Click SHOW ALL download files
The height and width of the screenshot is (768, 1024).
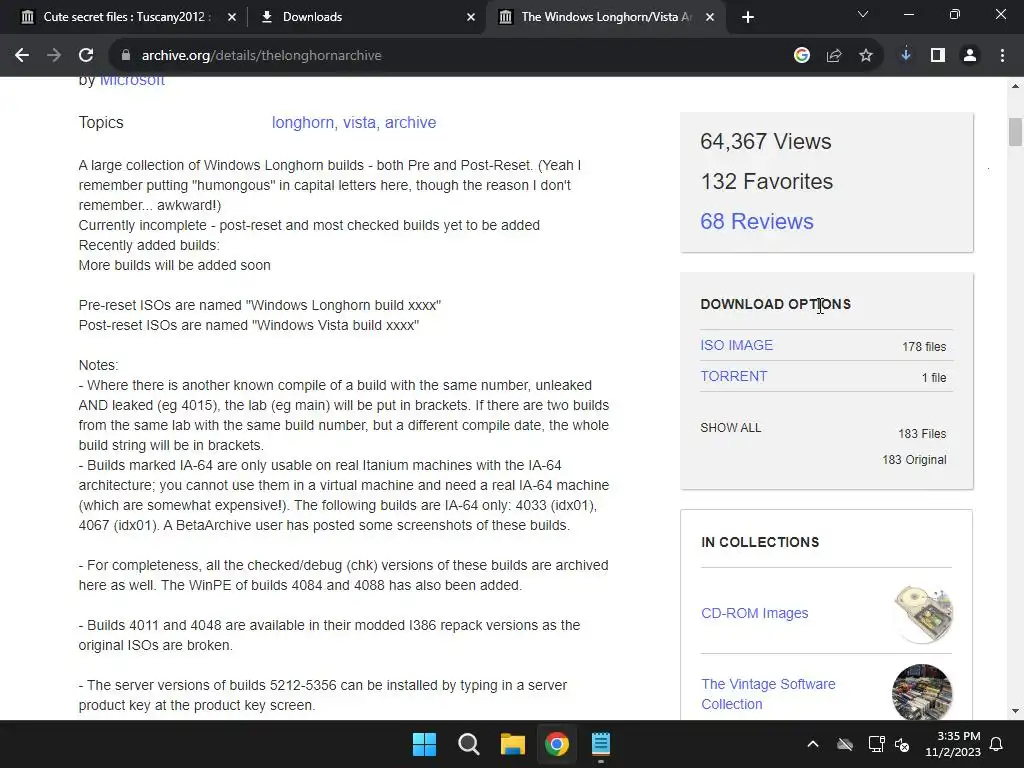[731, 428]
